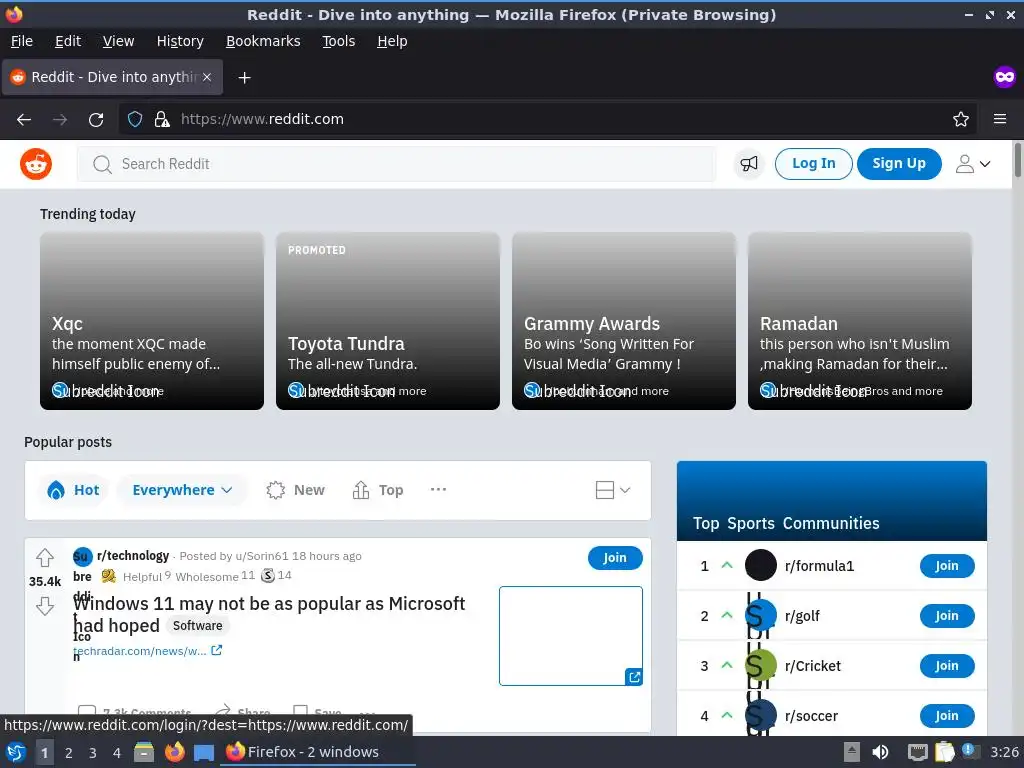Open the techradar.com article link
The height and width of the screenshot is (768, 1024).
tap(148, 650)
